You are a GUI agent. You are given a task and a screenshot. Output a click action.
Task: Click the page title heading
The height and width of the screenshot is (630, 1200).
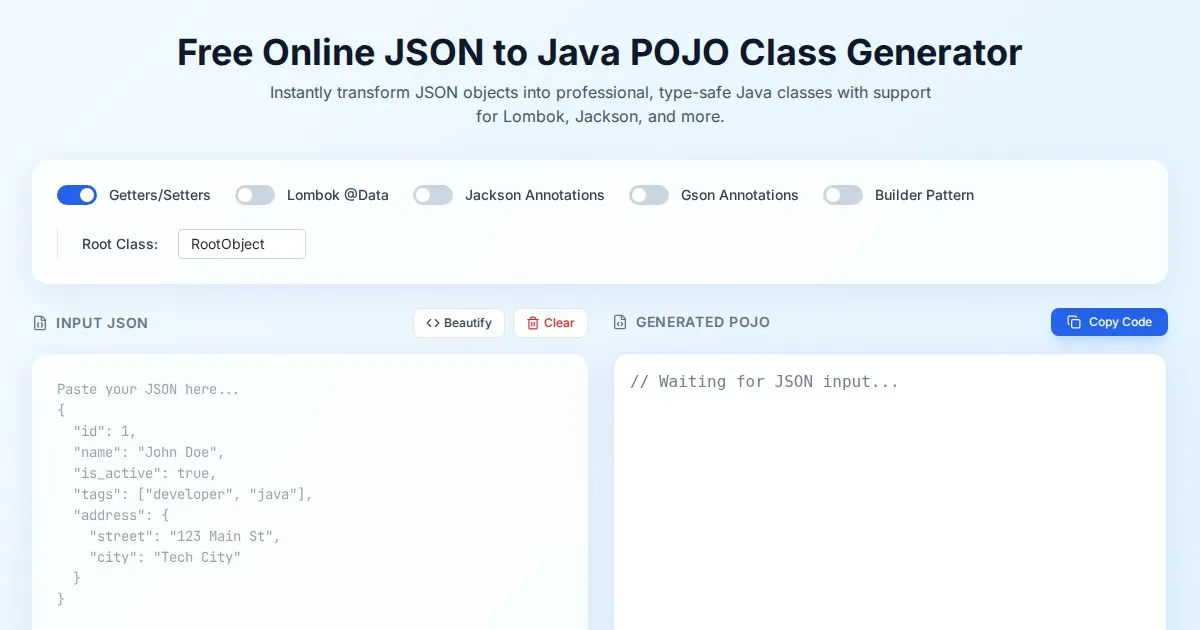pyautogui.click(x=600, y=52)
